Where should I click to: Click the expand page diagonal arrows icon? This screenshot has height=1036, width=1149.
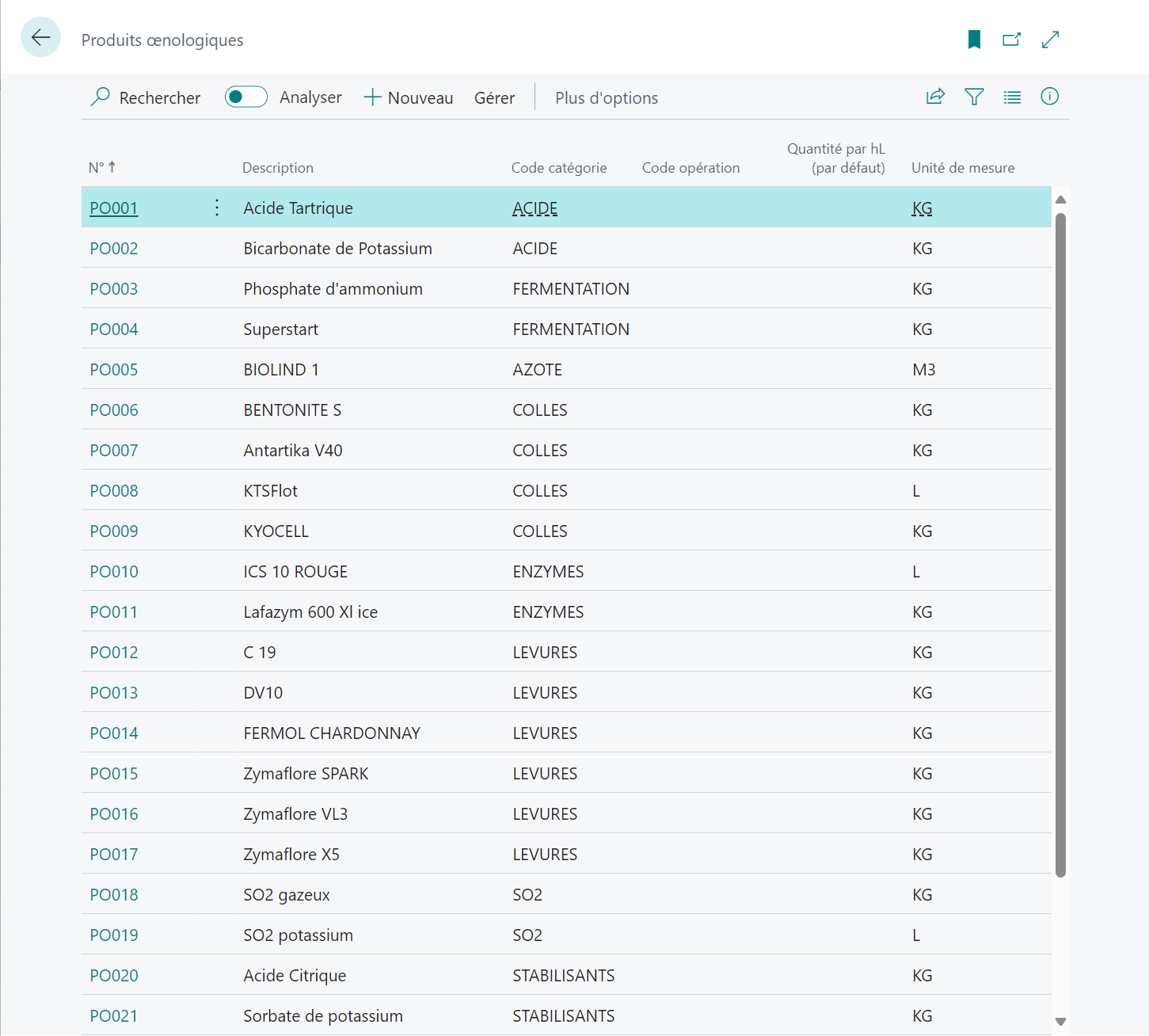coord(1050,40)
